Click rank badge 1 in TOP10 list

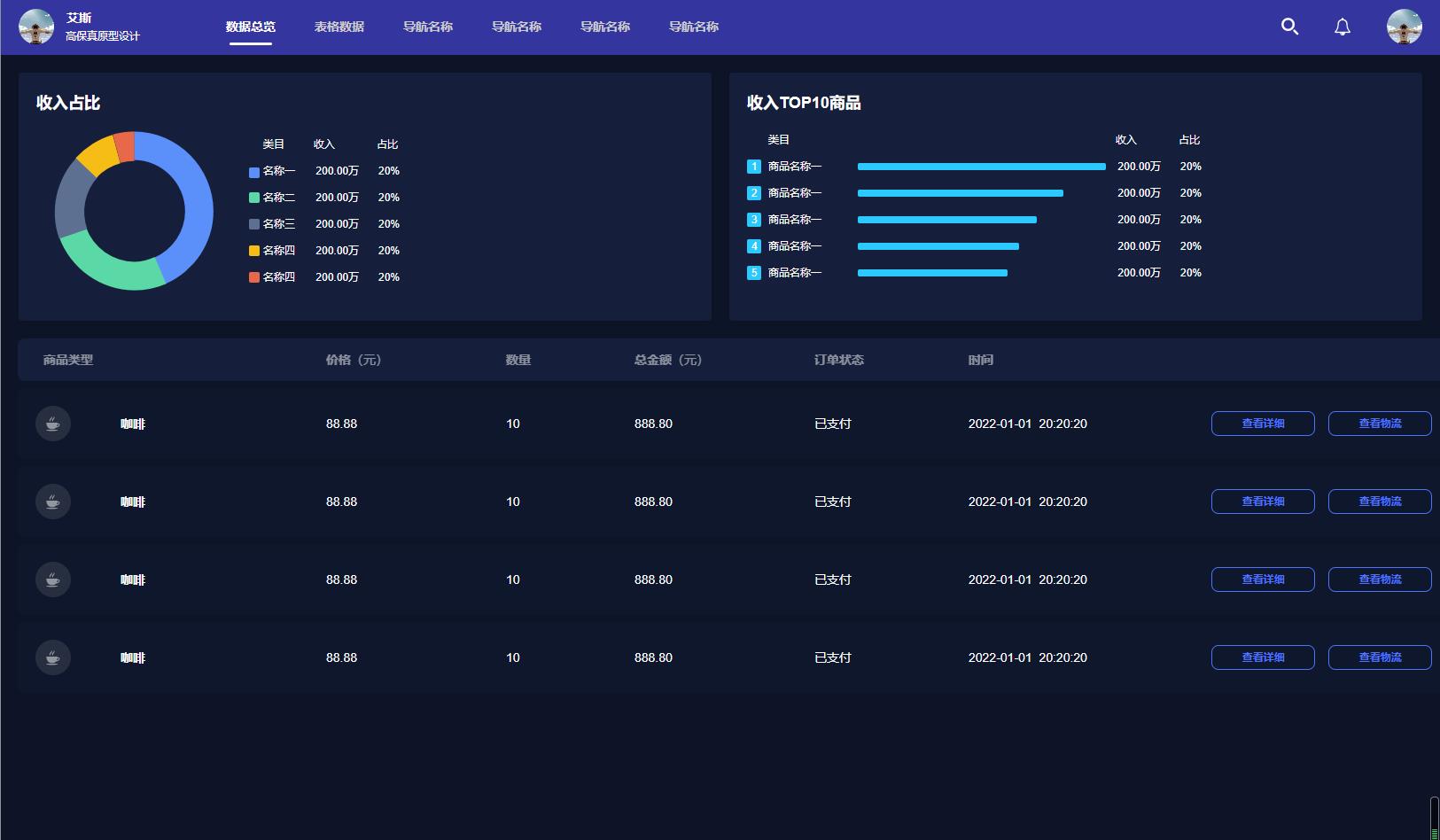pos(754,167)
